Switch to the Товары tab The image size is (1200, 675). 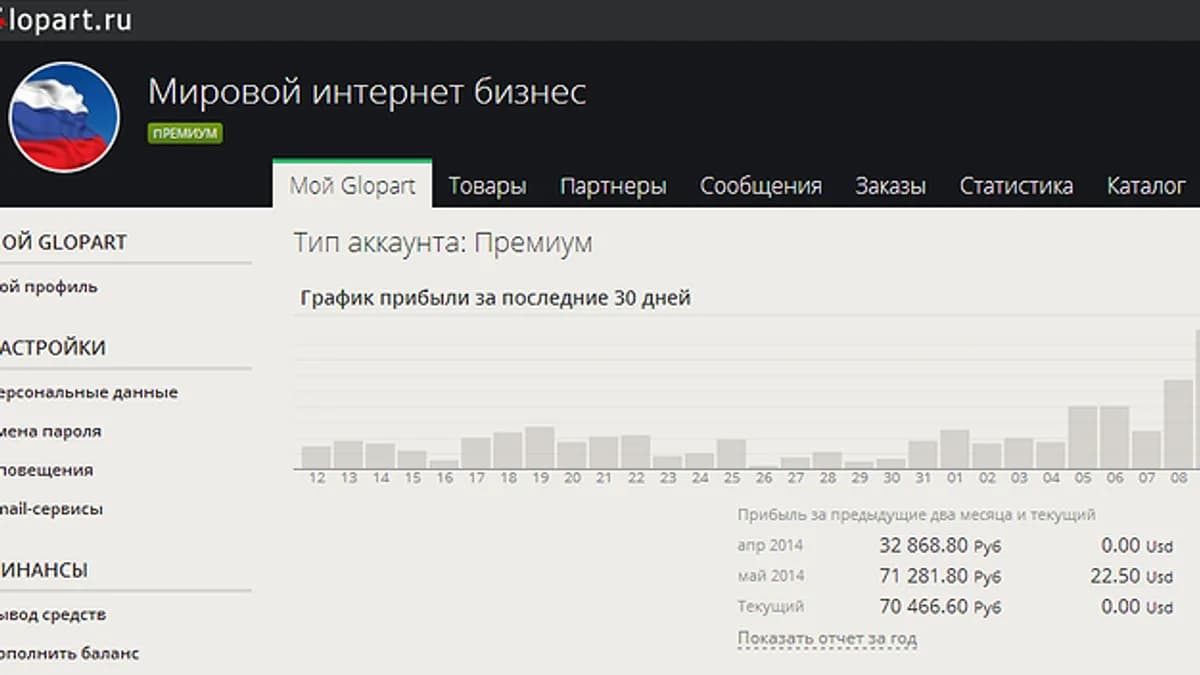(x=487, y=186)
